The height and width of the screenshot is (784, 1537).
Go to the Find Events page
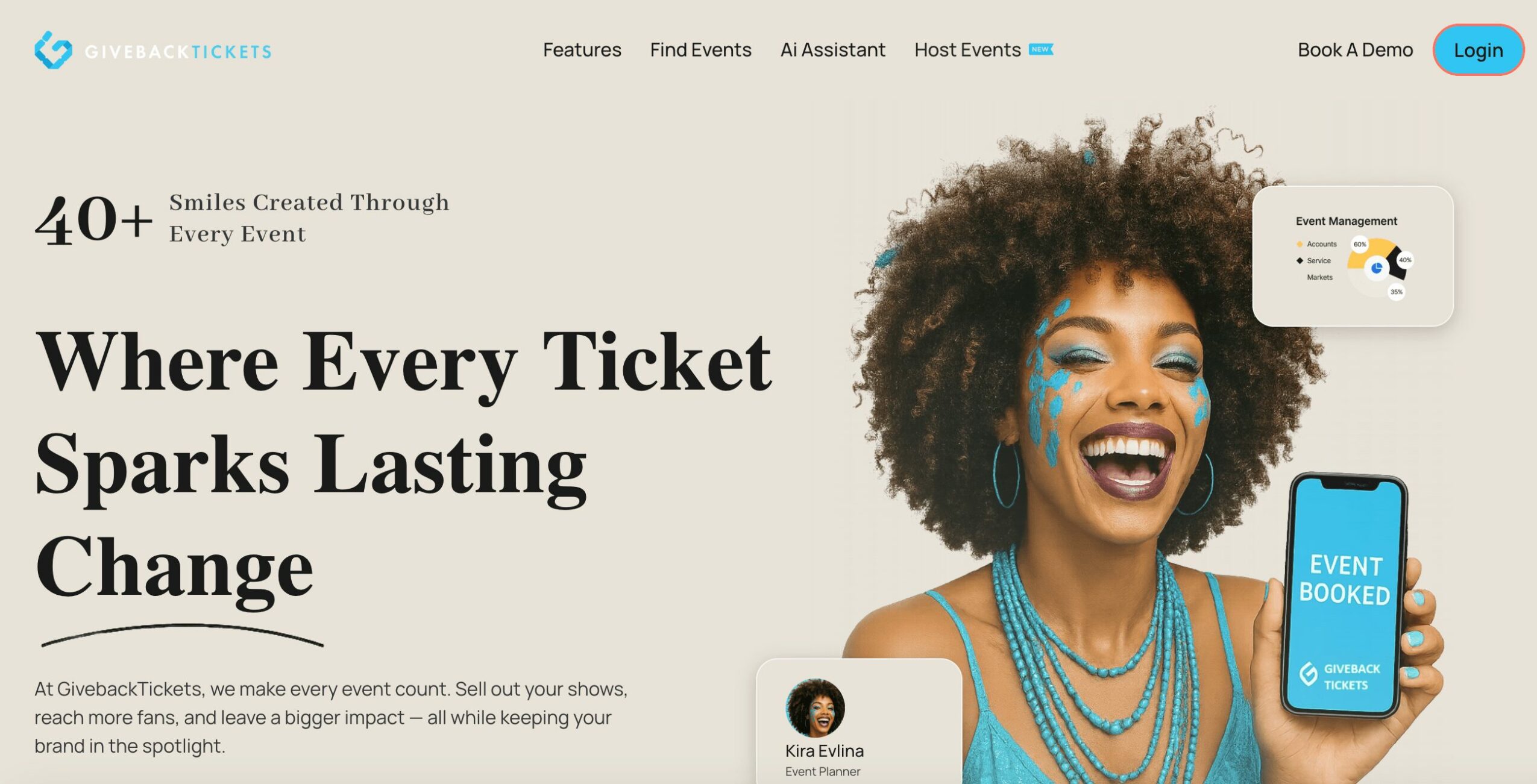[x=700, y=49]
